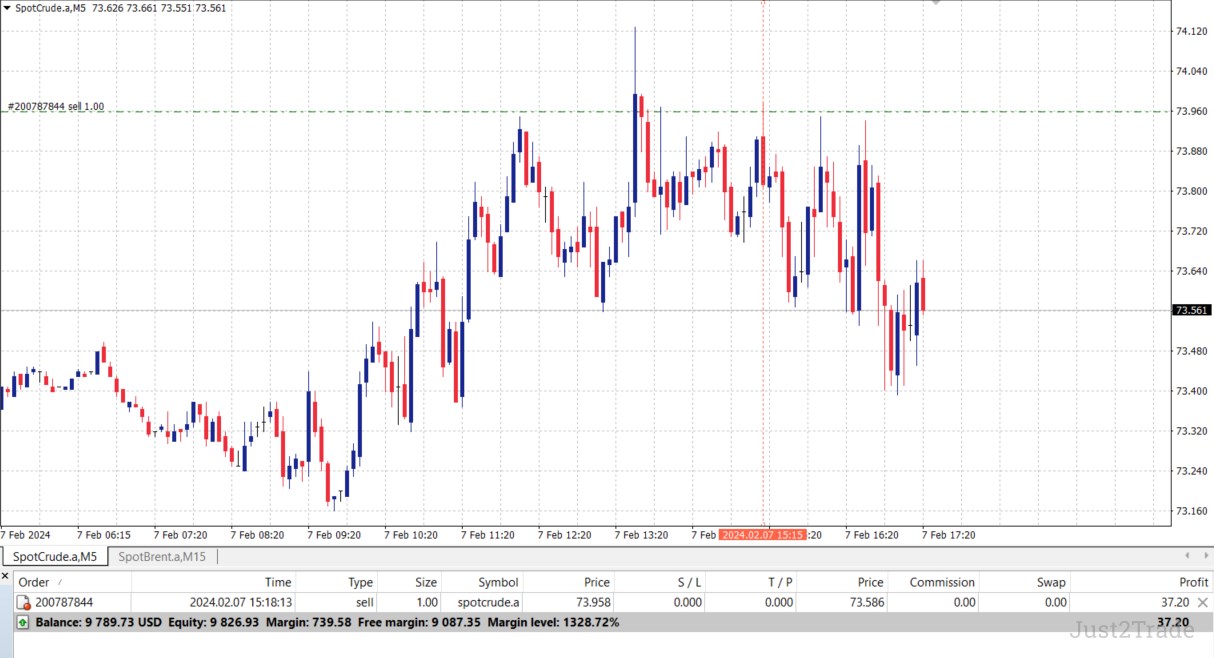Select the #200787844 sell 1.00 order line label
This screenshot has width=1214, height=658.
click(x=55, y=106)
